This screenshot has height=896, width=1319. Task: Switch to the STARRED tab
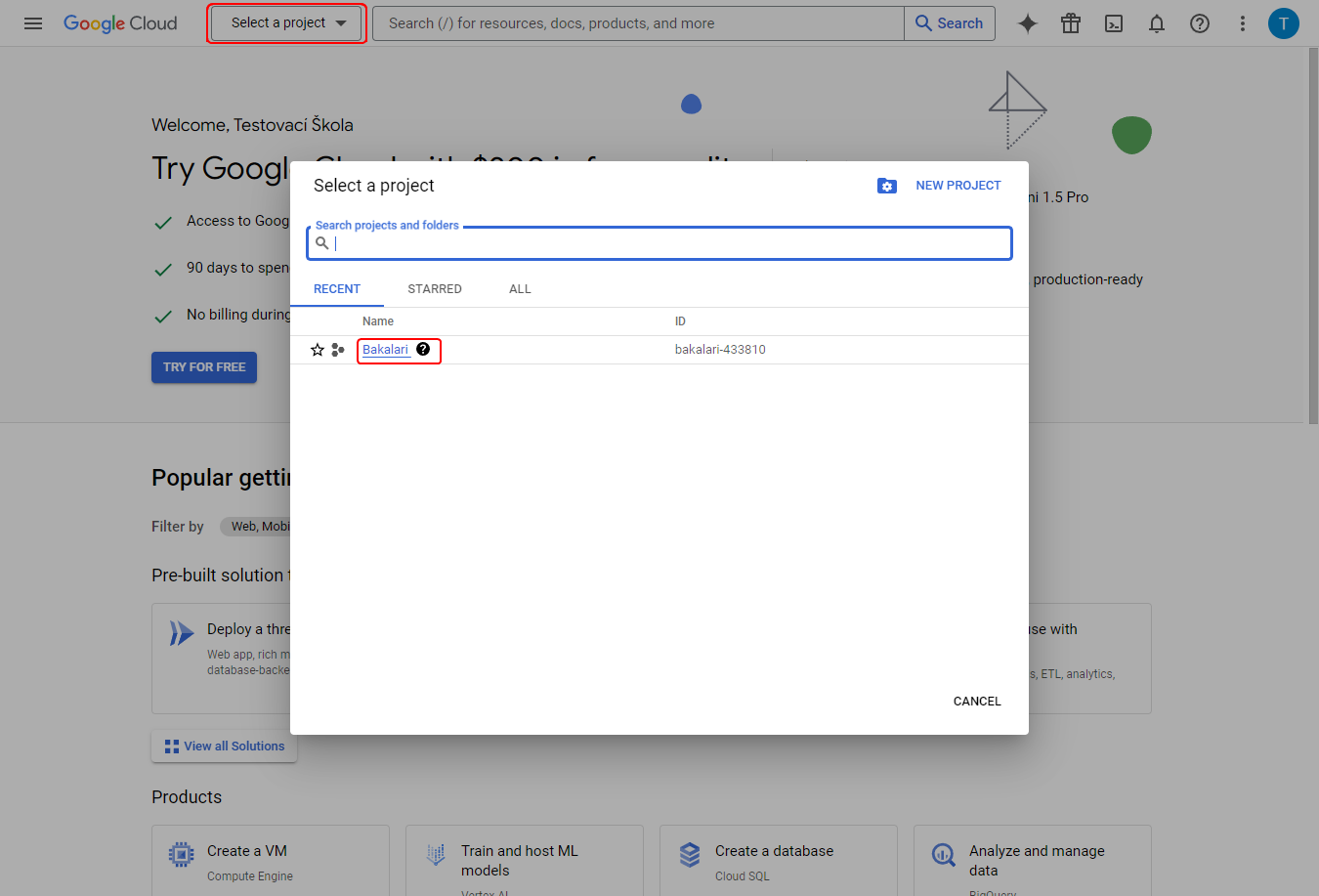point(435,289)
